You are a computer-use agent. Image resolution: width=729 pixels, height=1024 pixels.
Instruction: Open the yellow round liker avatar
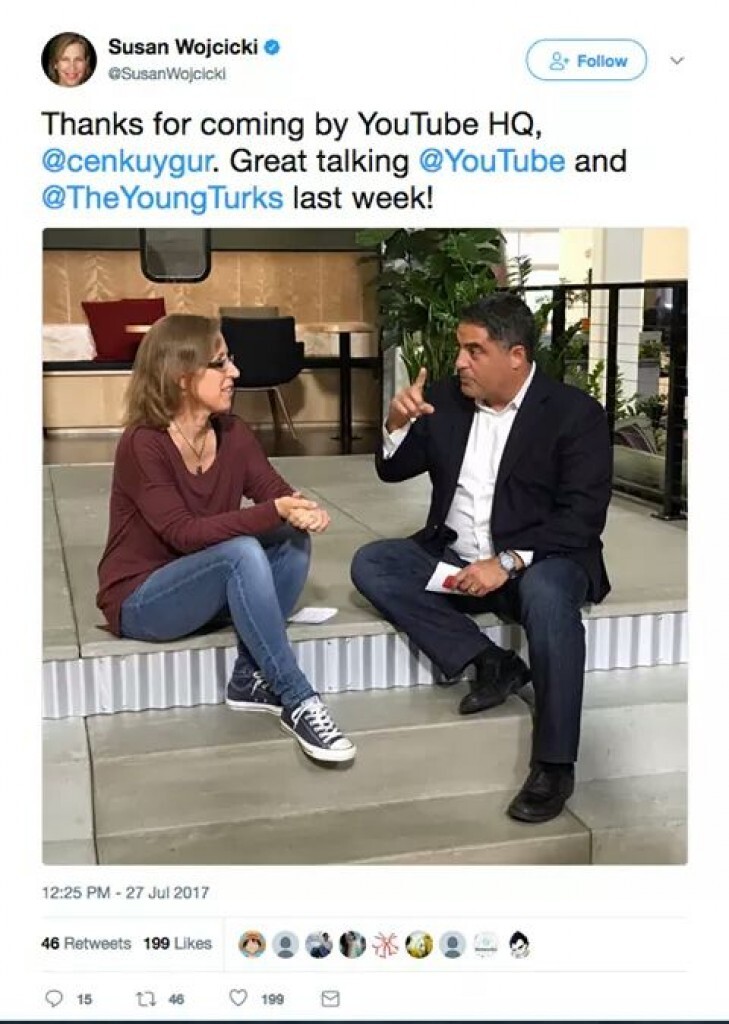tap(419, 944)
